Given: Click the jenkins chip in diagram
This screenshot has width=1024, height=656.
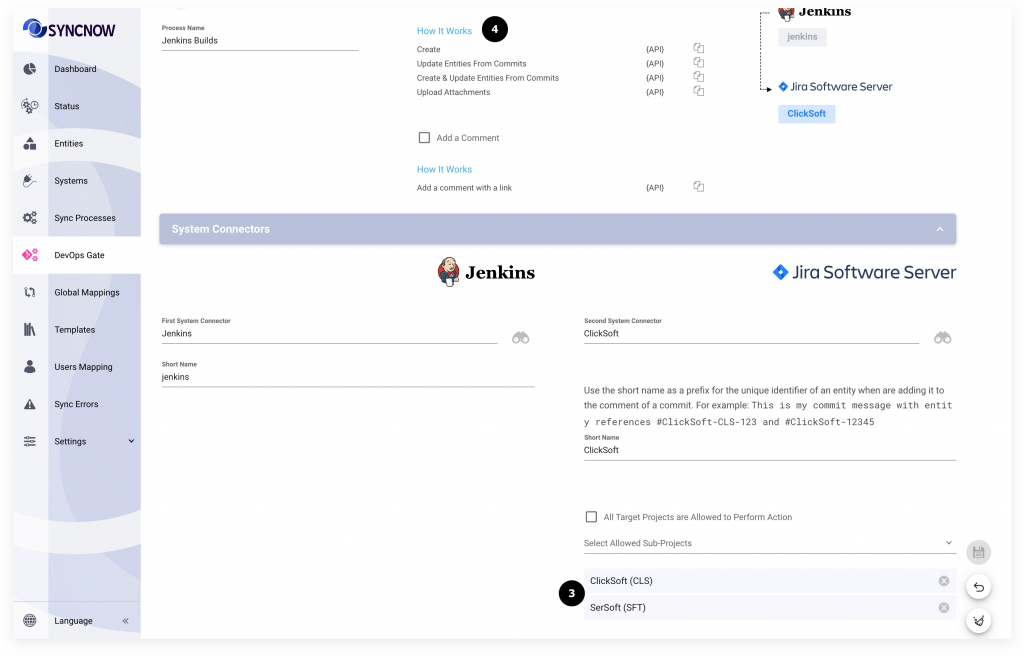Looking at the screenshot, I should pyautogui.click(x=802, y=37).
